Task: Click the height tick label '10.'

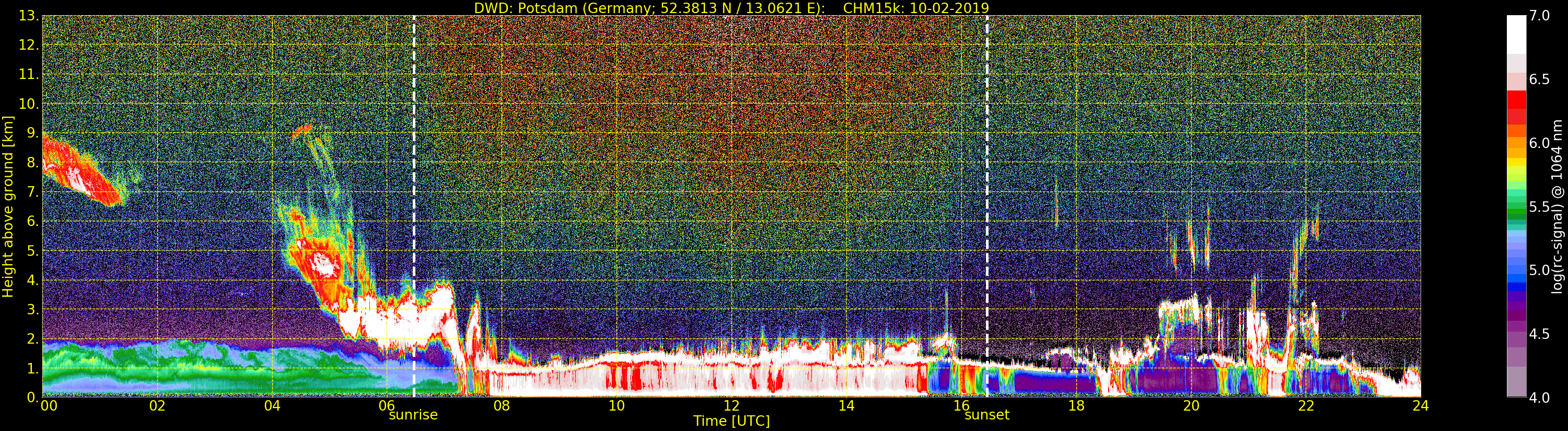Action: coord(29,104)
